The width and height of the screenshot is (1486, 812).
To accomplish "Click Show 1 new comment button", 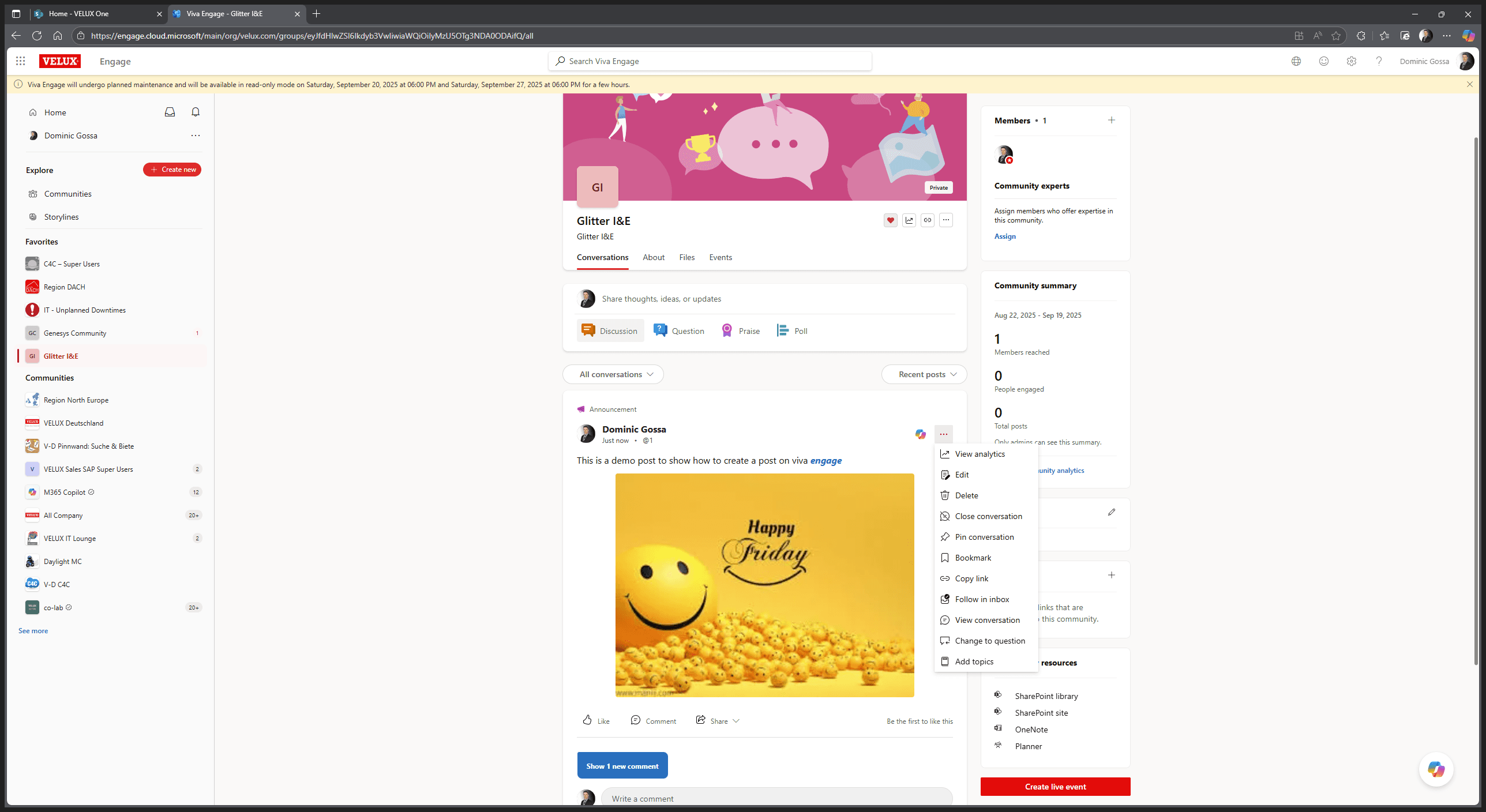I will click(x=622, y=765).
